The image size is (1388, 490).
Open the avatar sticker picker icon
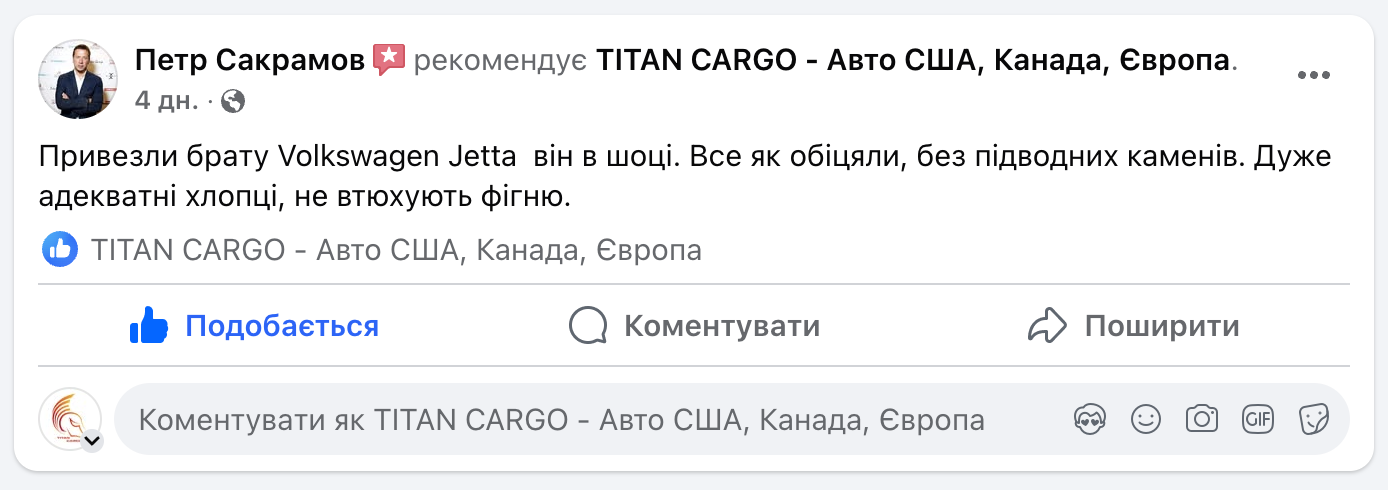(x=1088, y=419)
